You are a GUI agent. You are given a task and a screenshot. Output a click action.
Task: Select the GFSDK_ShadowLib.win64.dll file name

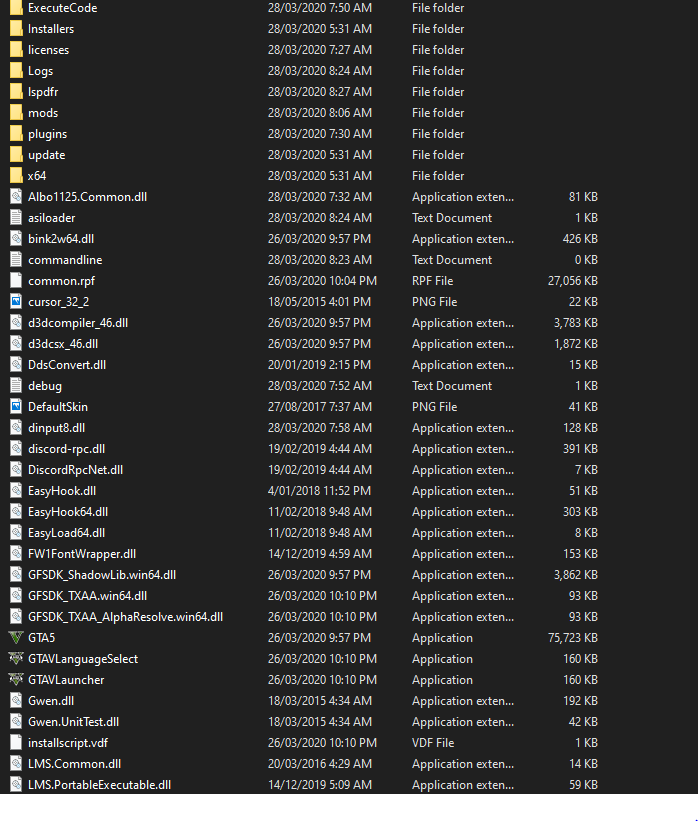(x=102, y=574)
